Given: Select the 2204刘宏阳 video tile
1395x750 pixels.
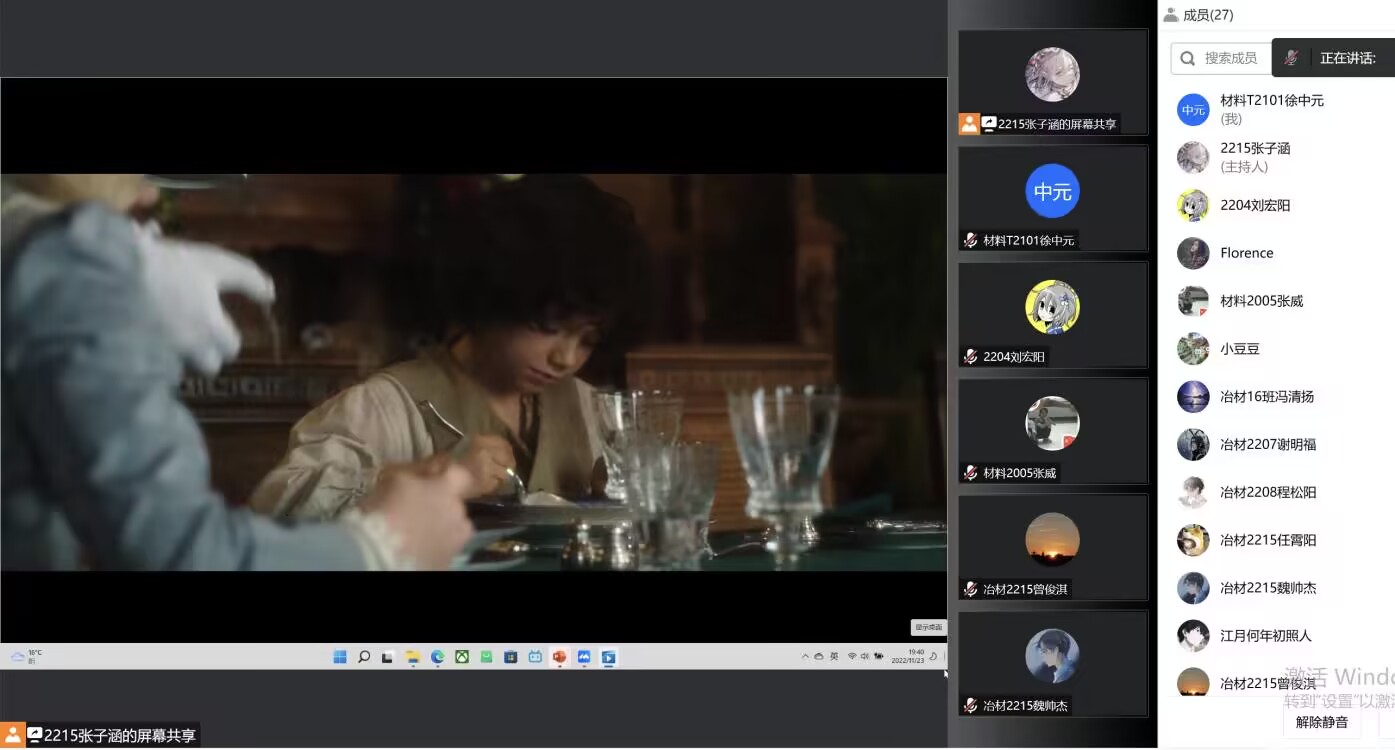Looking at the screenshot, I should click(x=1052, y=314).
